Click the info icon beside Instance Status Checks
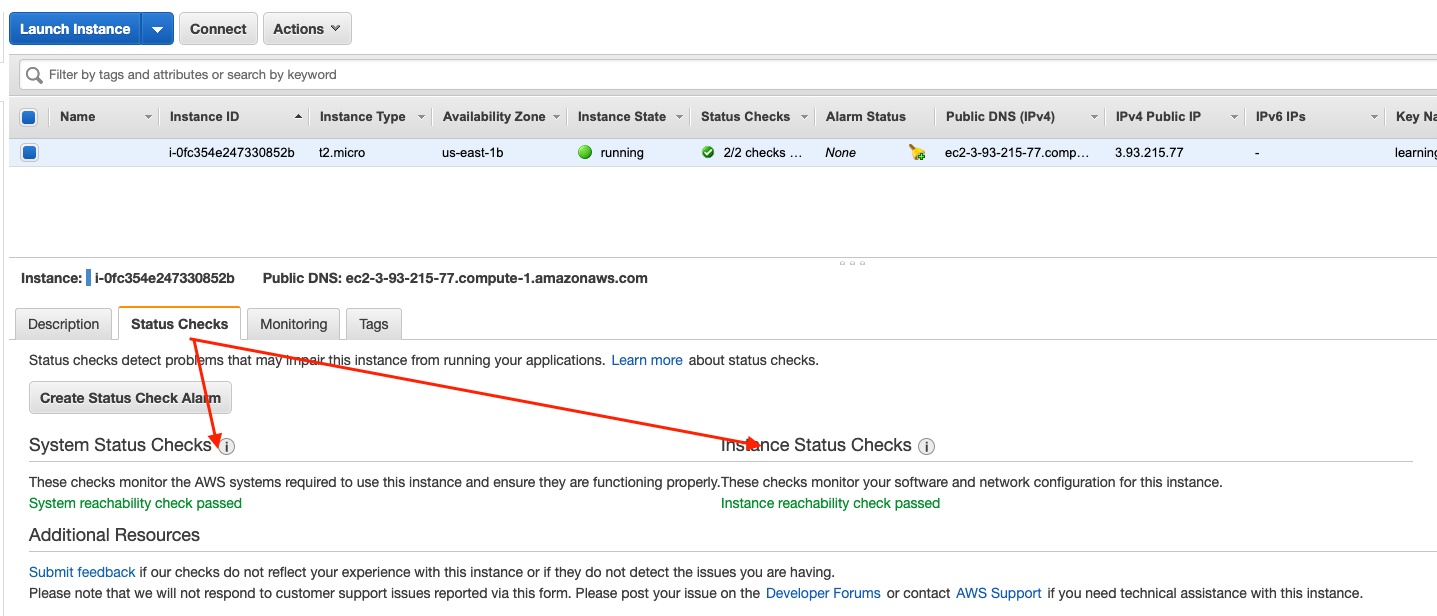Viewport: 1437px width, 616px height. [926, 447]
